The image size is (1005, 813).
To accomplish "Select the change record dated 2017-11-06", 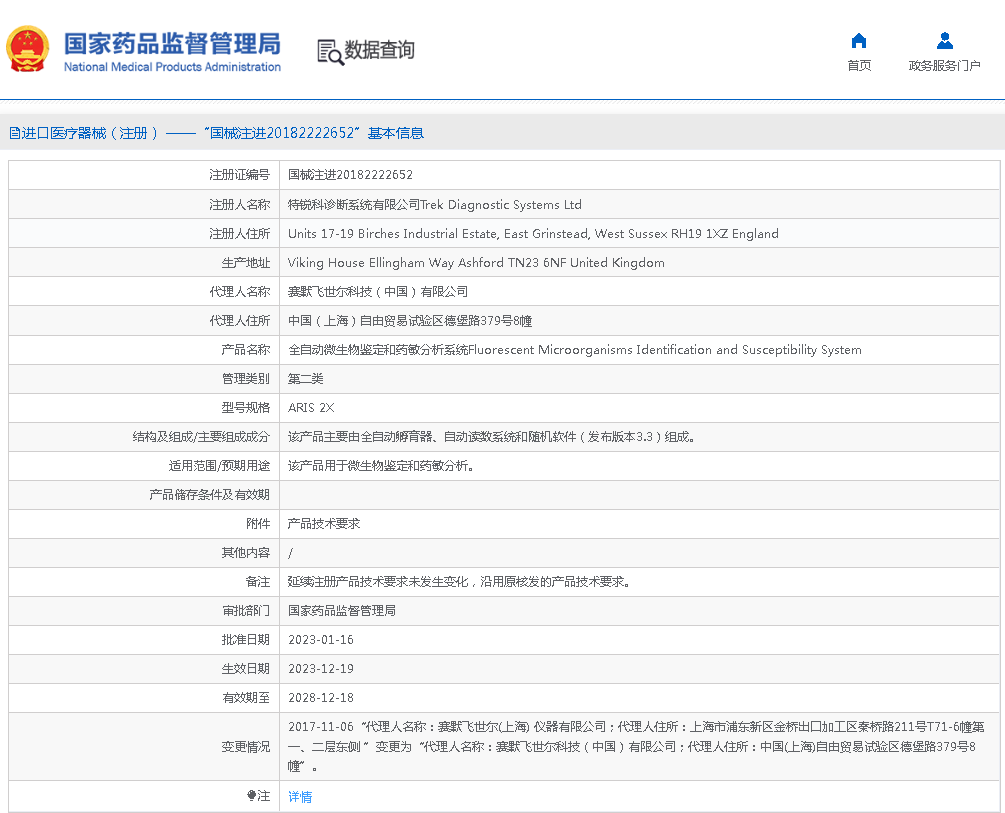I will [x=636, y=746].
